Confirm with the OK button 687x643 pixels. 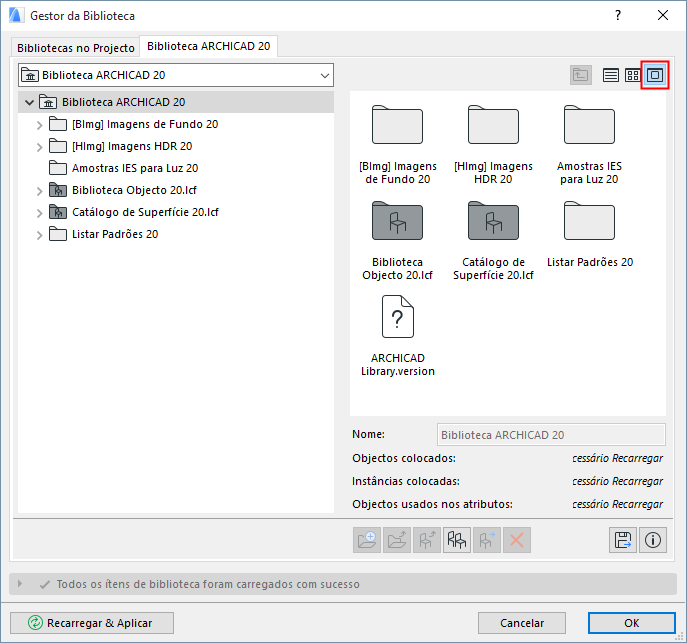[x=631, y=623]
